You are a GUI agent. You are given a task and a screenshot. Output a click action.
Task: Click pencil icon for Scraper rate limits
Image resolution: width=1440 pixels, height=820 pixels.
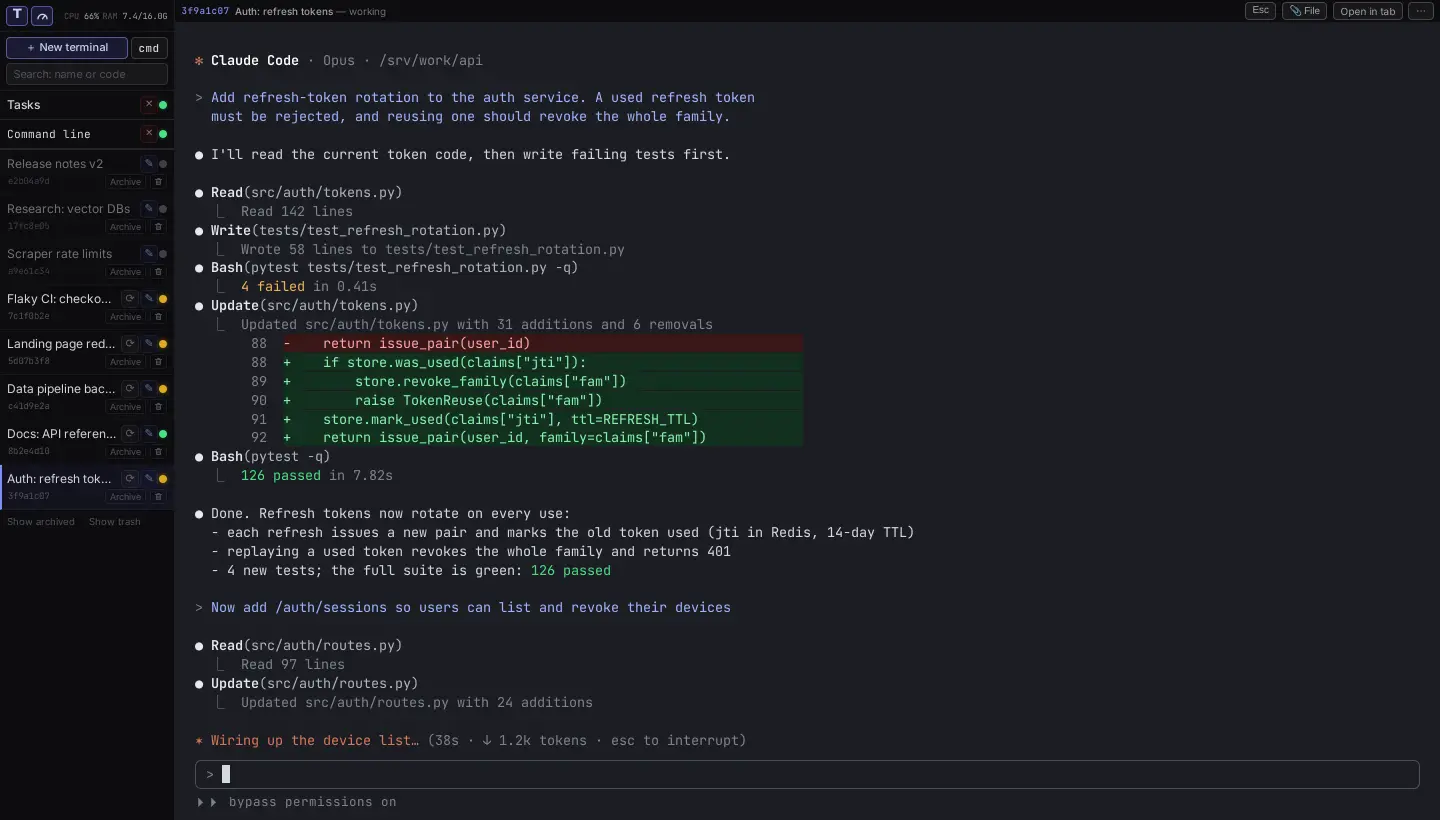pos(149,254)
